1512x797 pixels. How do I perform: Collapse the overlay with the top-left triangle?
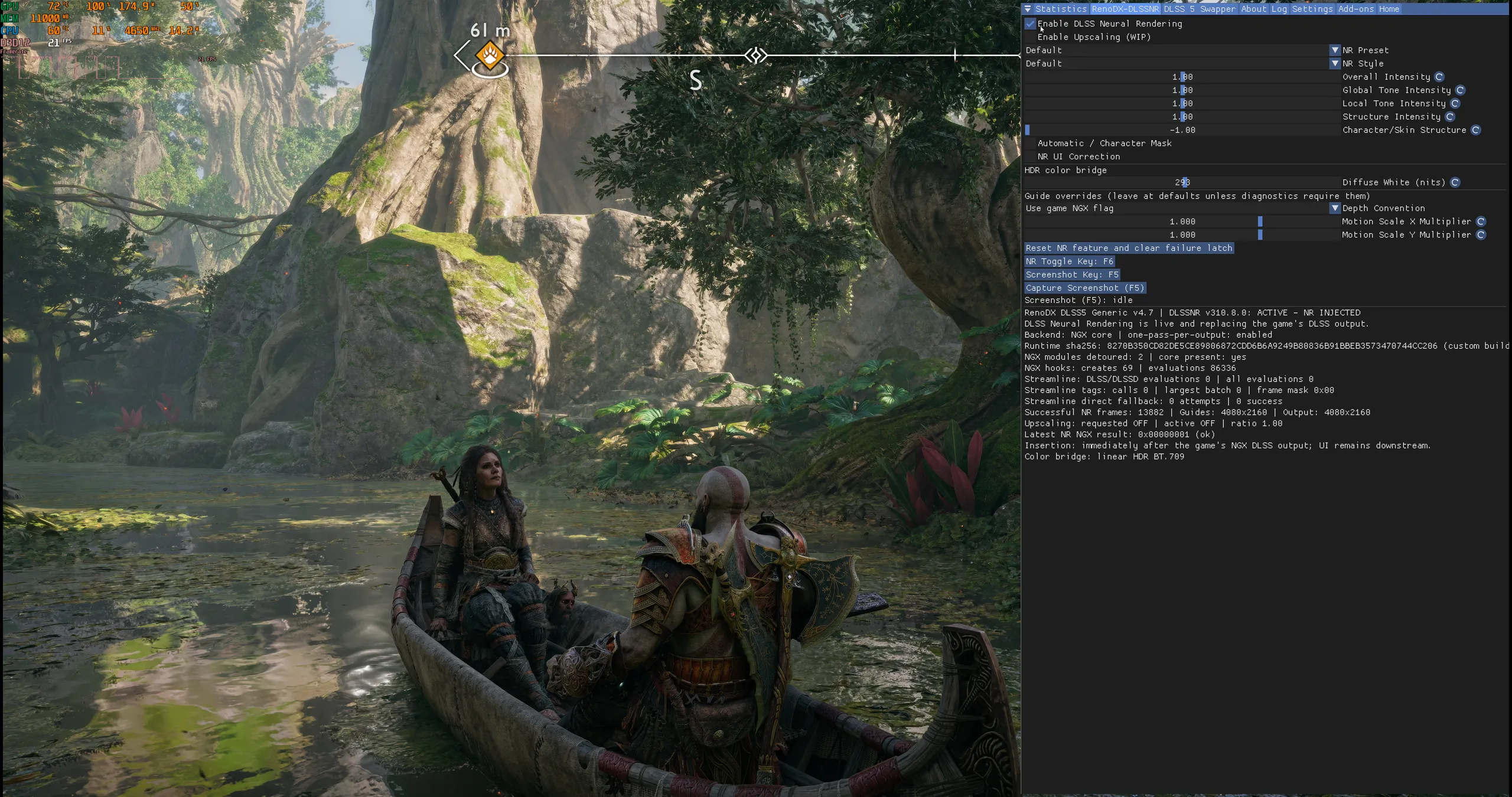[x=1028, y=9]
